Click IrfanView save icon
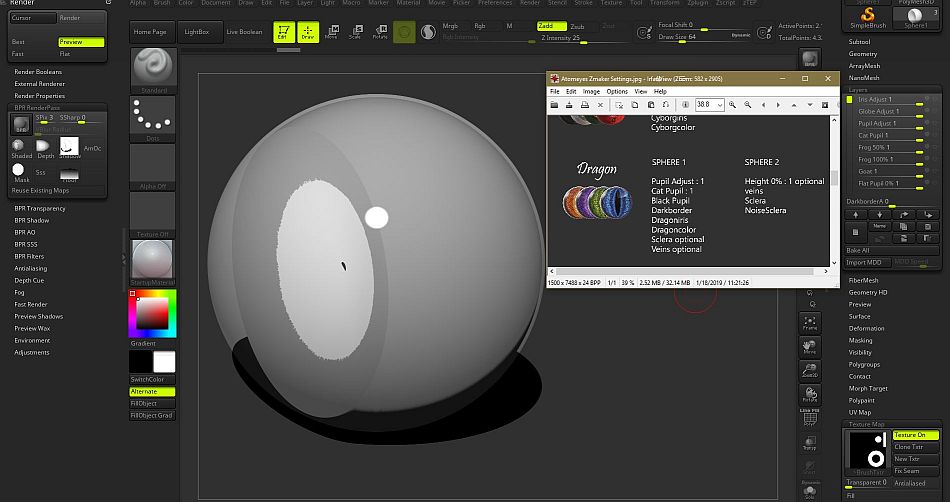950x502 pixels. click(569, 105)
